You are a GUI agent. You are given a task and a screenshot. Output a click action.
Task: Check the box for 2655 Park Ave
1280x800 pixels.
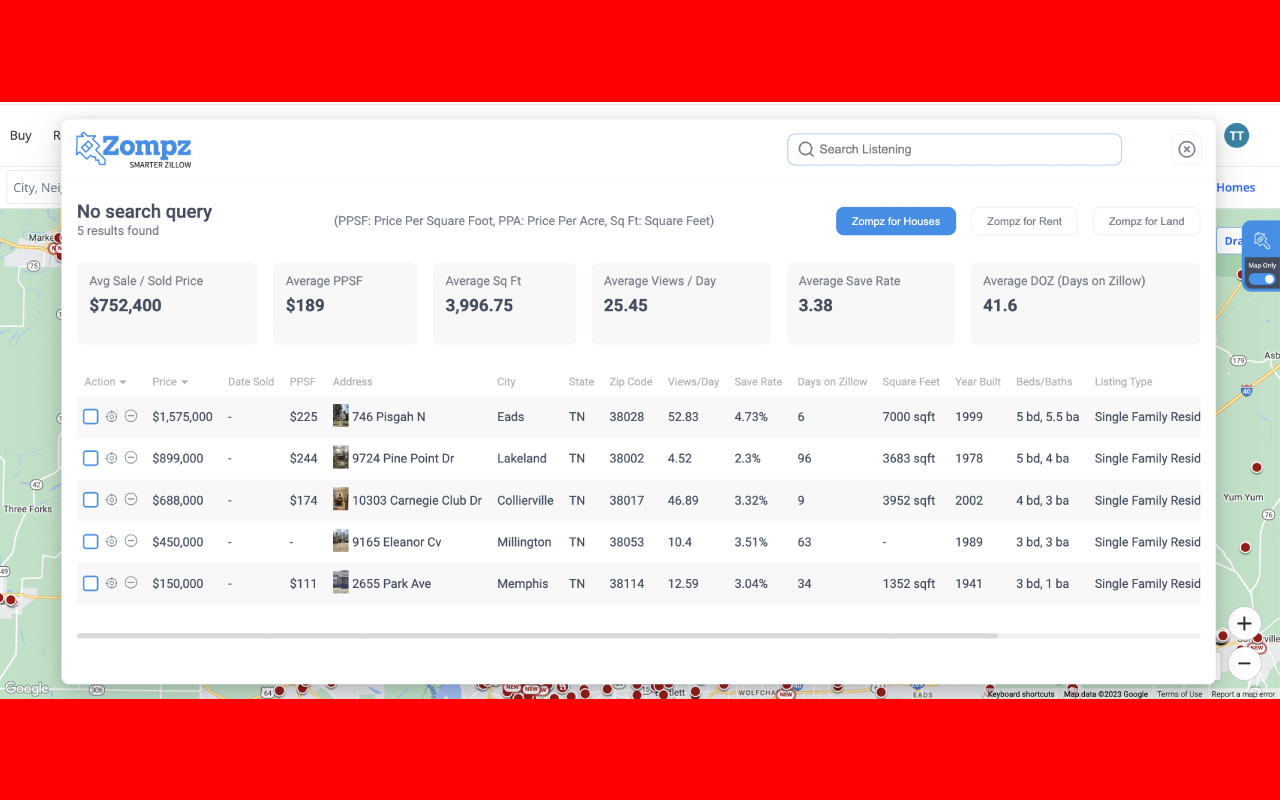pyautogui.click(x=90, y=583)
